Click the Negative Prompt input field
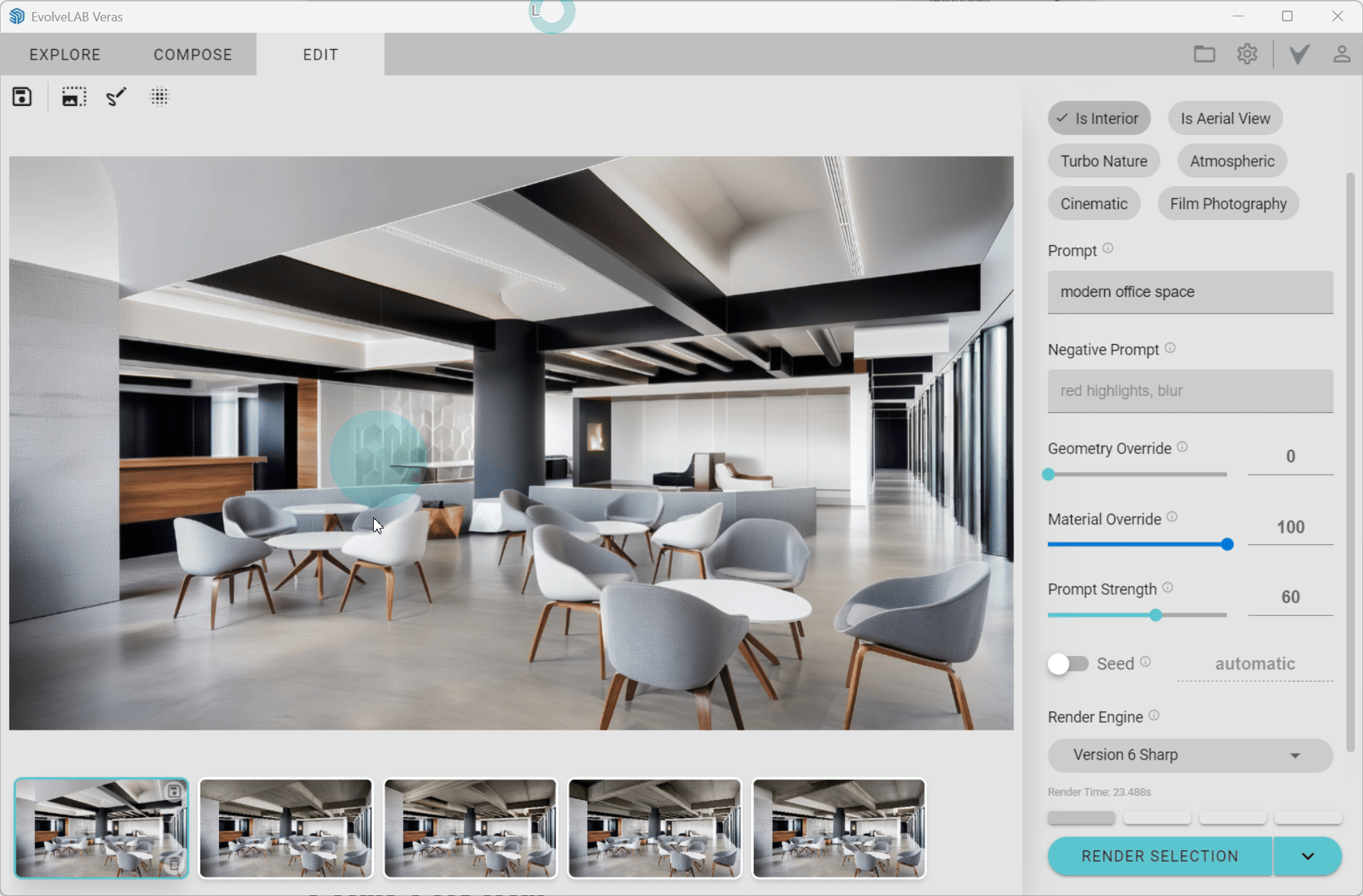Image resolution: width=1363 pixels, height=896 pixels. pos(1190,391)
